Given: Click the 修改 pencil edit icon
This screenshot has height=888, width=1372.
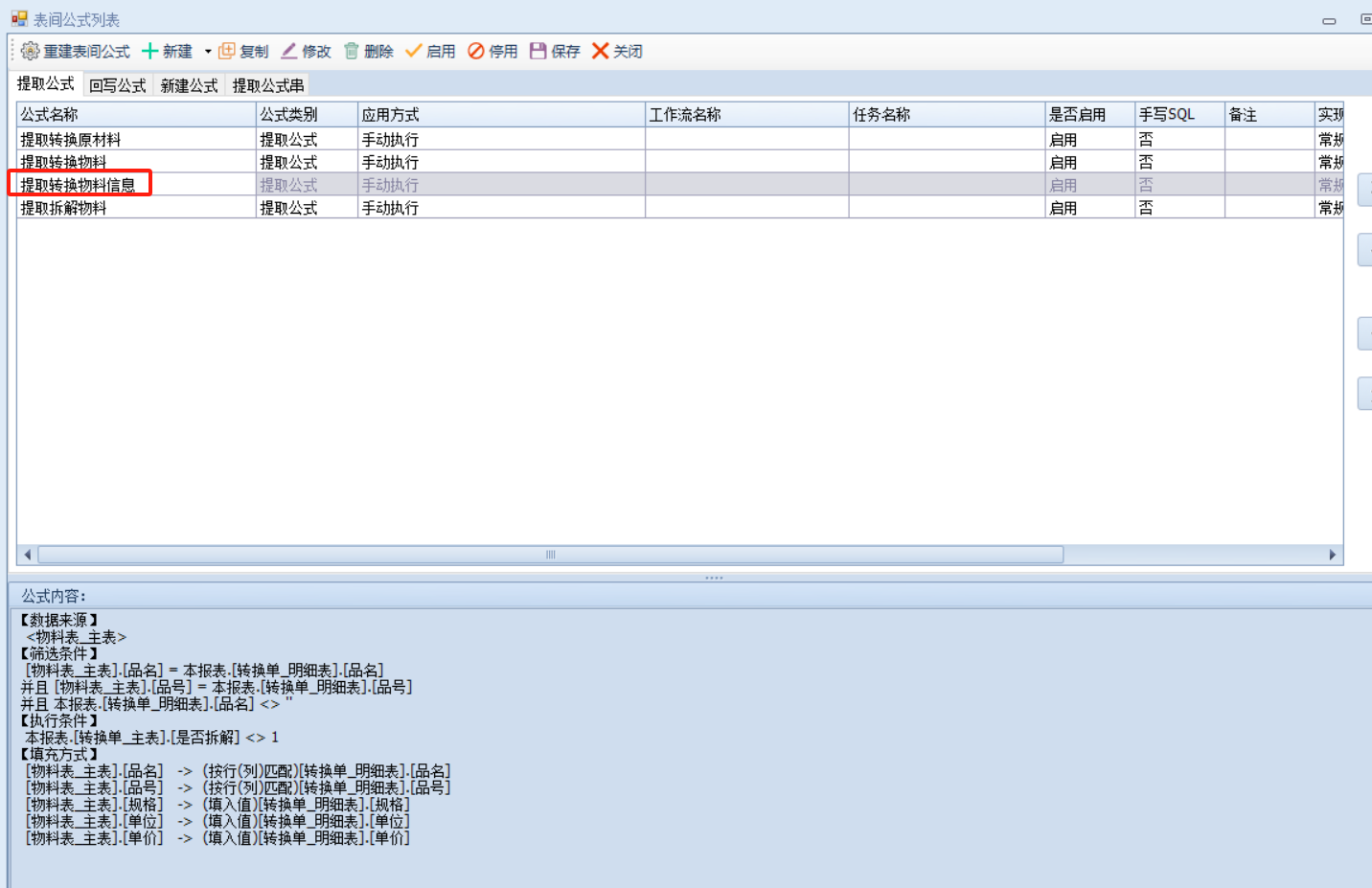Looking at the screenshot, I should pos(289,51).
